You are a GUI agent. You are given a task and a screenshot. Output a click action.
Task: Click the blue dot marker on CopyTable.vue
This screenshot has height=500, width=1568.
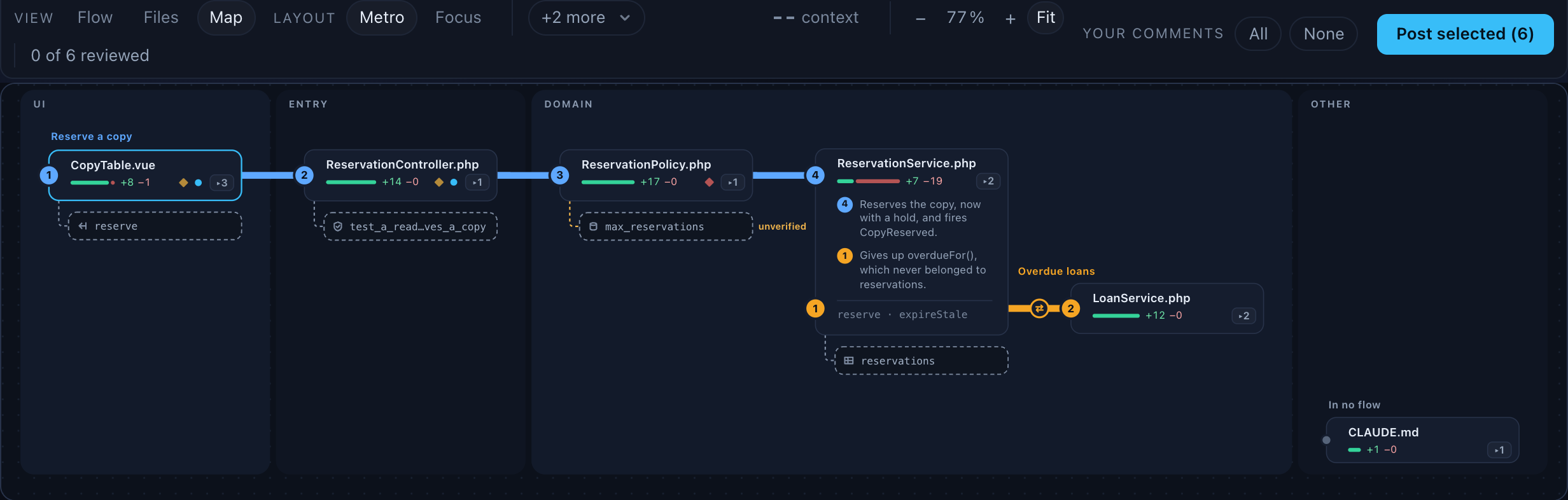pyautogui.click(x=199, y=183)
